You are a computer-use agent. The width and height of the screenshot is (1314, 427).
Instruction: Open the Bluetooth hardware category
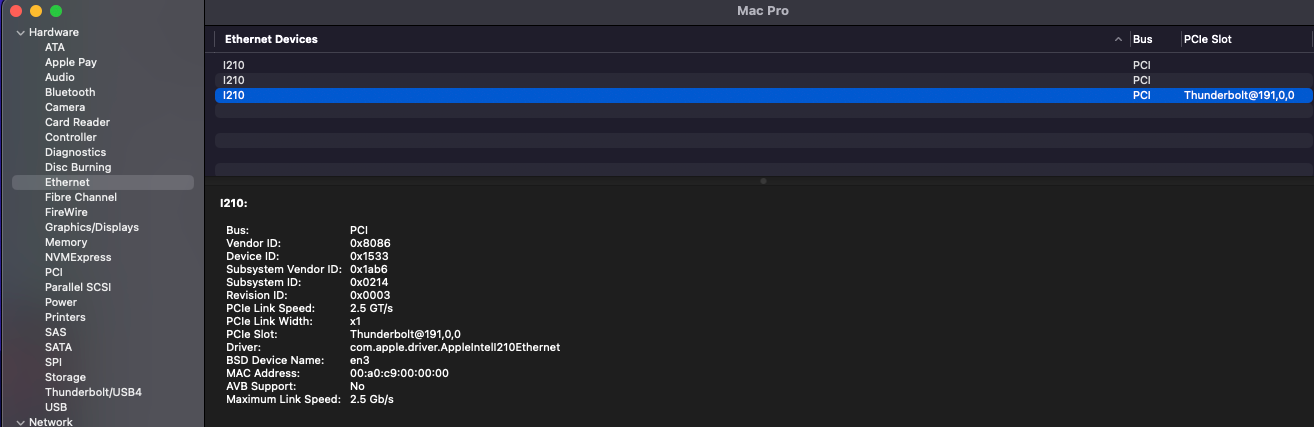pos(70,92)
